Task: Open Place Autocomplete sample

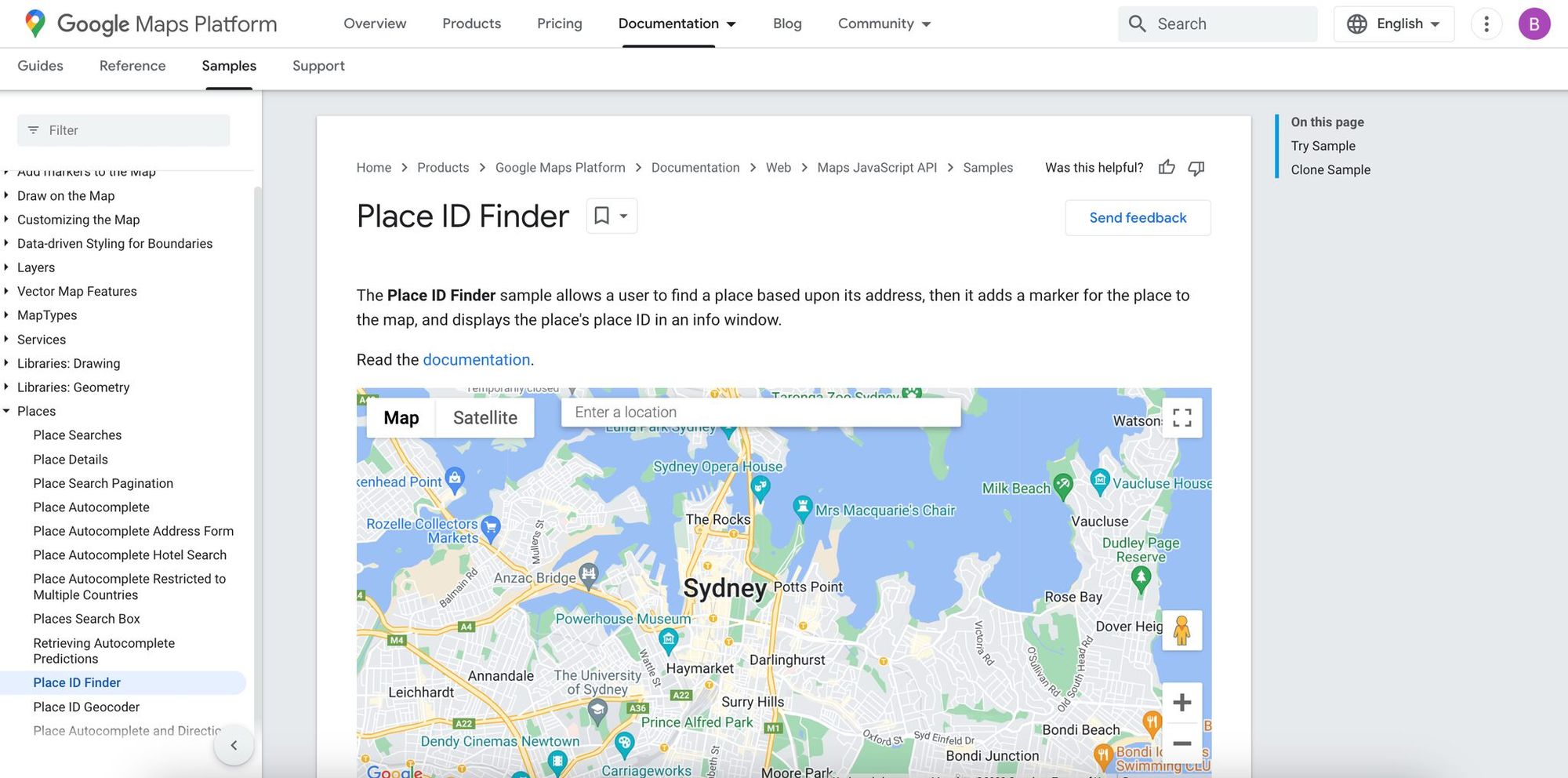Action: (91, 507)
